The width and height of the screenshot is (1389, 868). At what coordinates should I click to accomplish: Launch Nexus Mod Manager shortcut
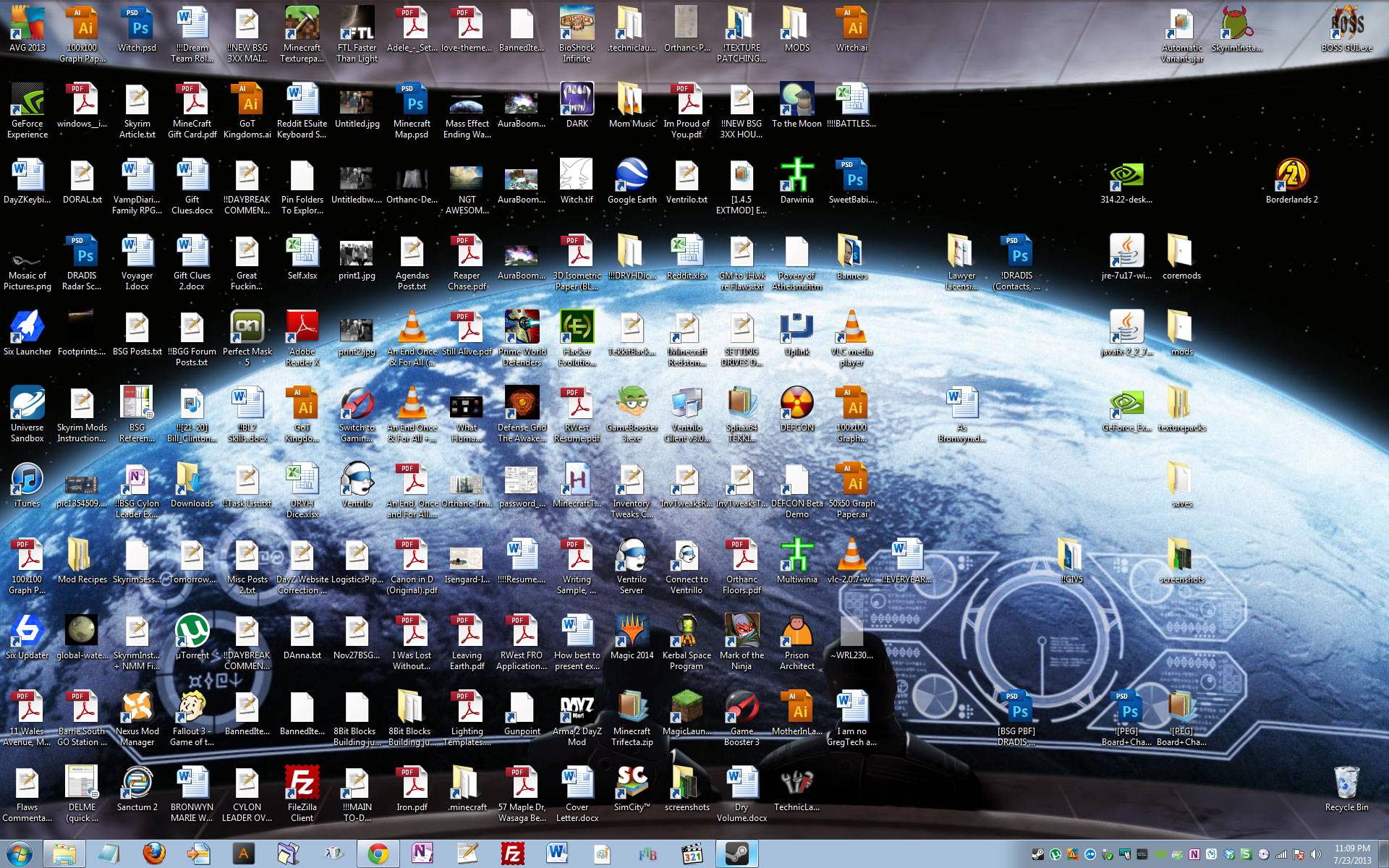click(137, 718)
